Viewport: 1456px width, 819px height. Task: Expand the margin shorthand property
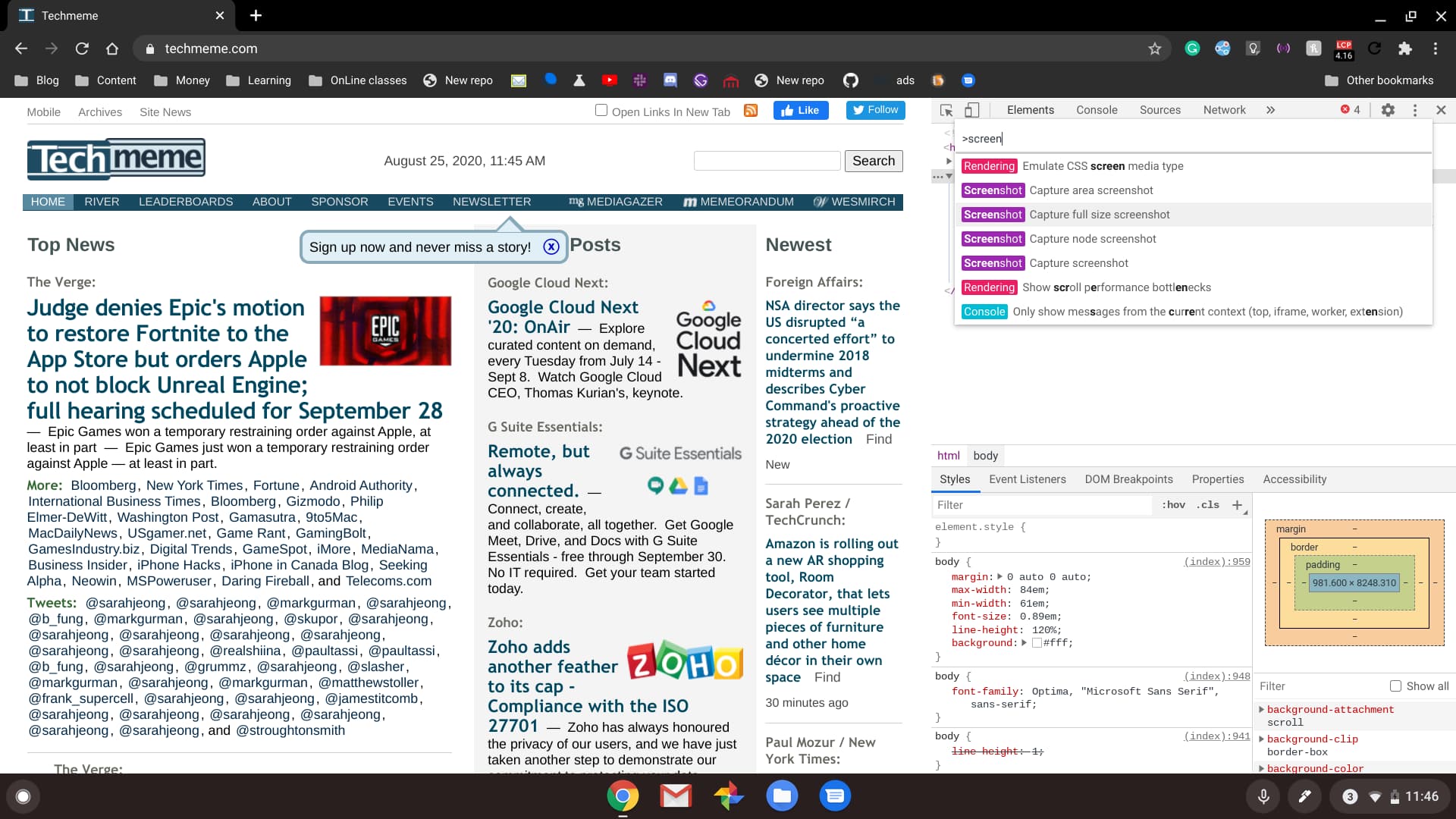999,577
